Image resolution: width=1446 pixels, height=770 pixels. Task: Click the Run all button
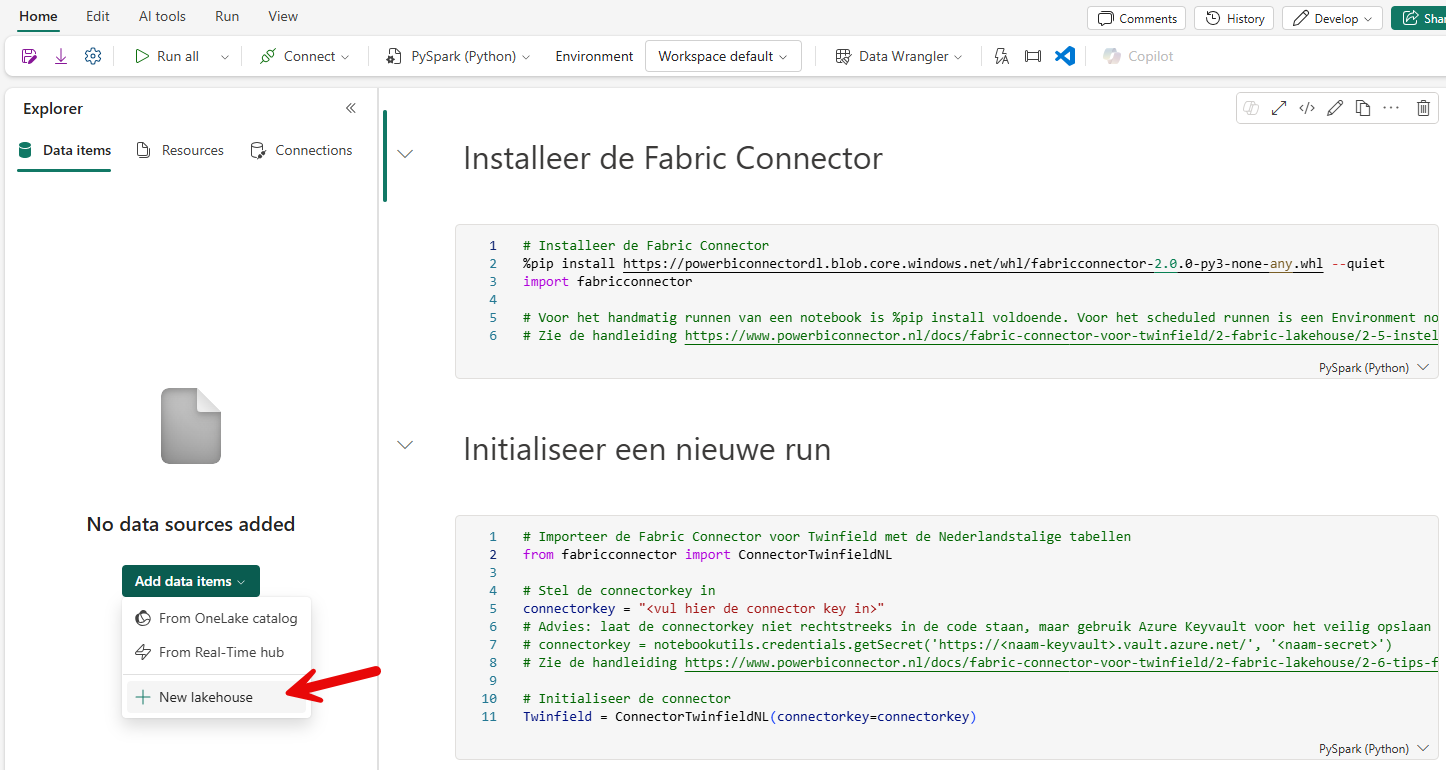pyautogui.click(x=167, y=57)
